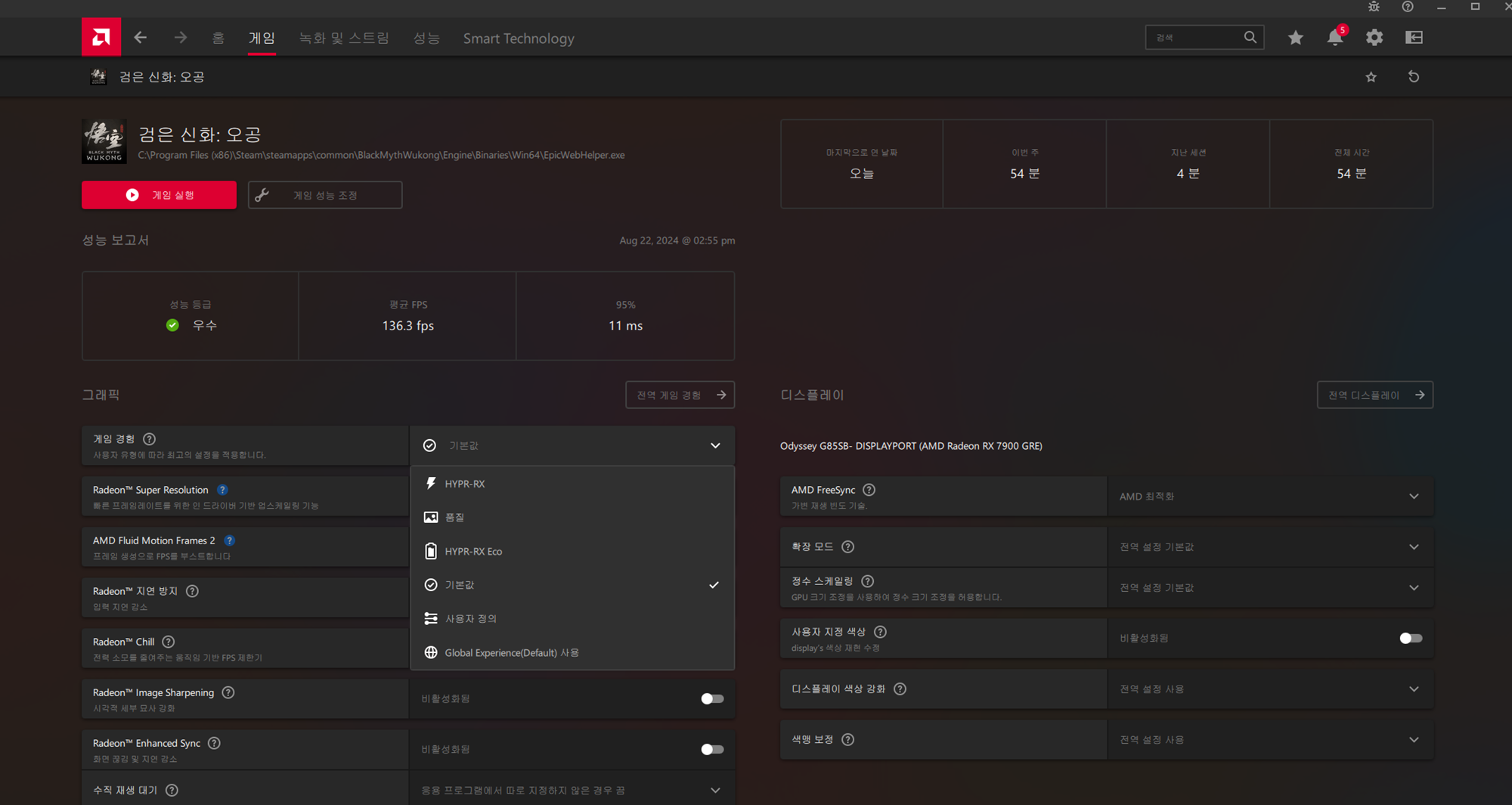Screen dimensions: 1512x805
Task: Select HYPR-RX Eco profile option
Action: pyautogui.click(x=572, y=551)
